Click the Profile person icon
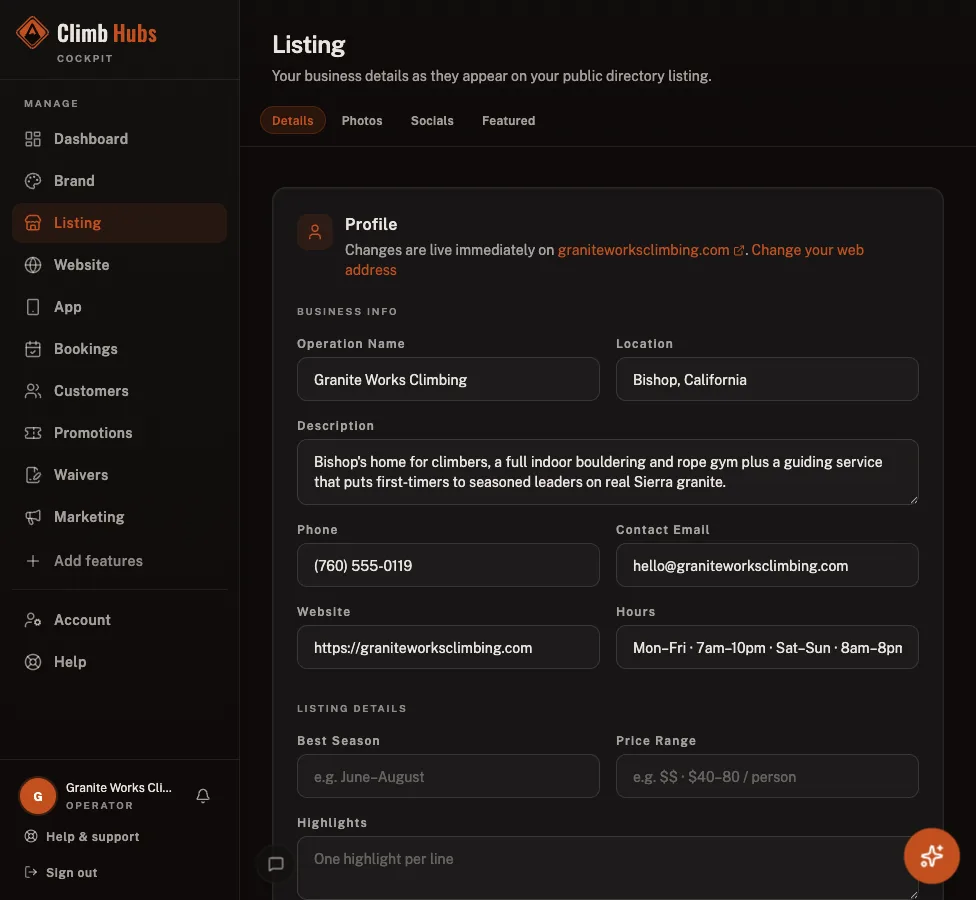Screen dimensions: 976x900 click(x=315, y=232)
